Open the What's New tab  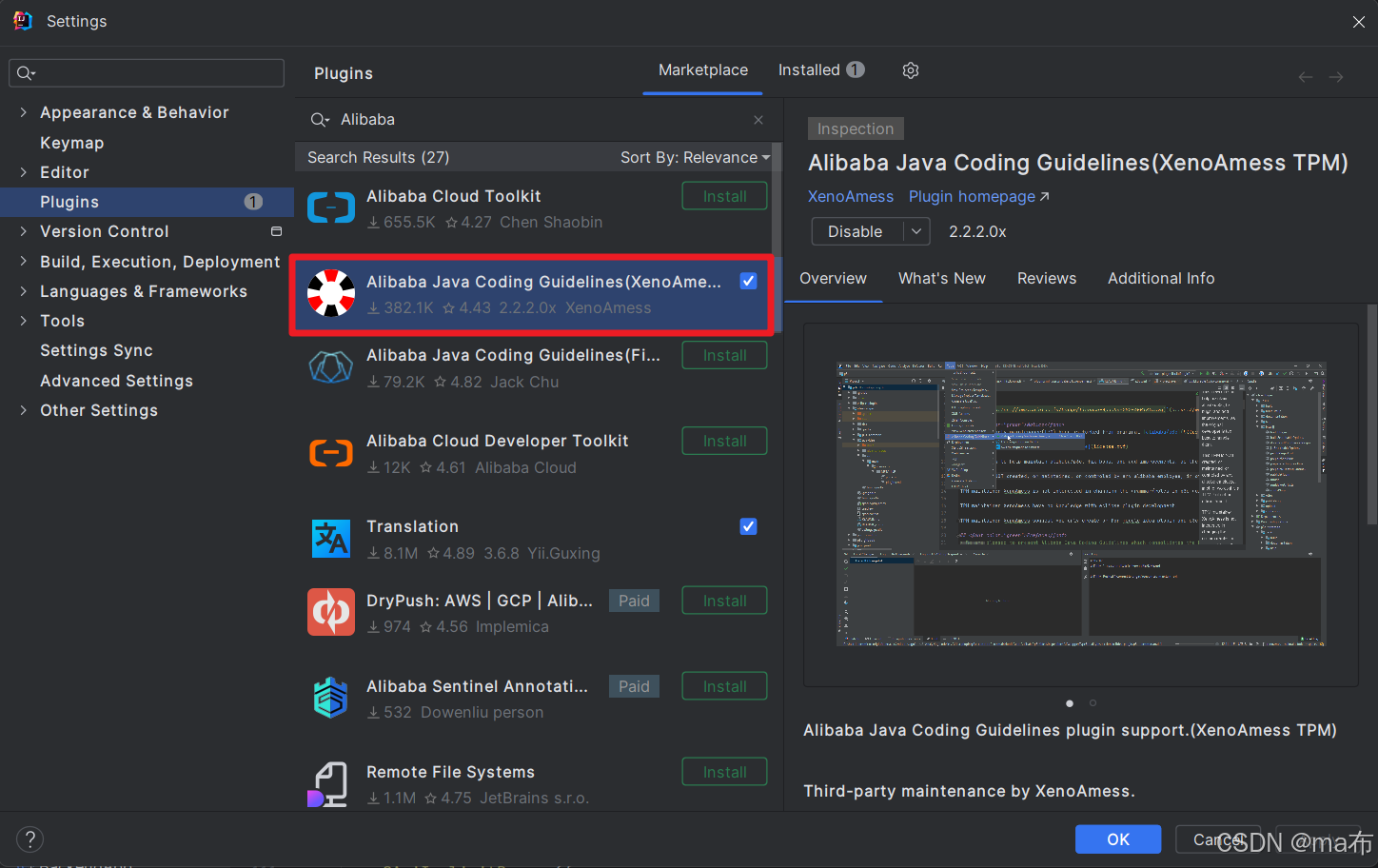point(942,279)
